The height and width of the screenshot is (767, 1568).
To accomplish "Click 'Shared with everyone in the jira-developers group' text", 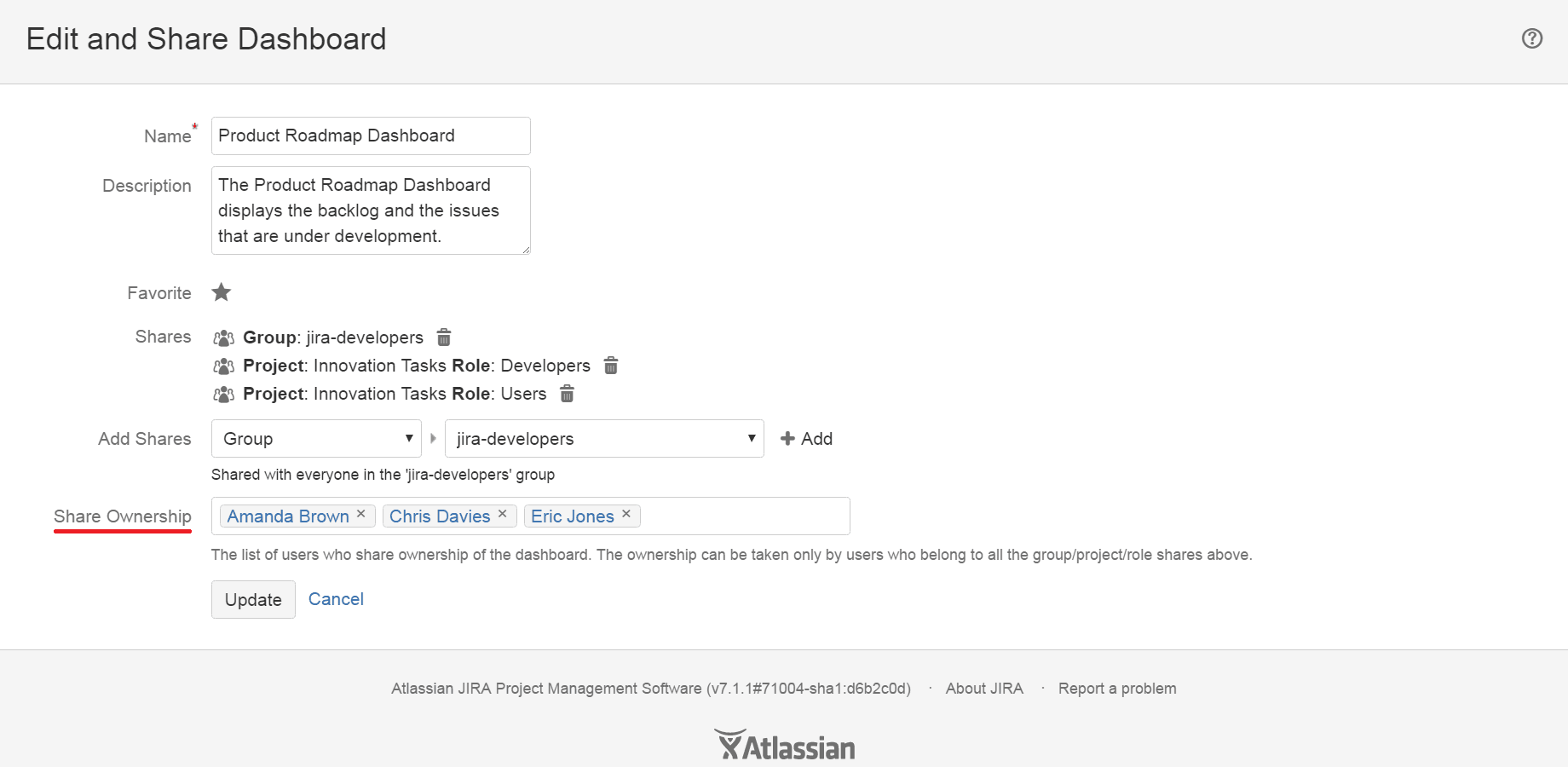I will [x=383, y=475].
